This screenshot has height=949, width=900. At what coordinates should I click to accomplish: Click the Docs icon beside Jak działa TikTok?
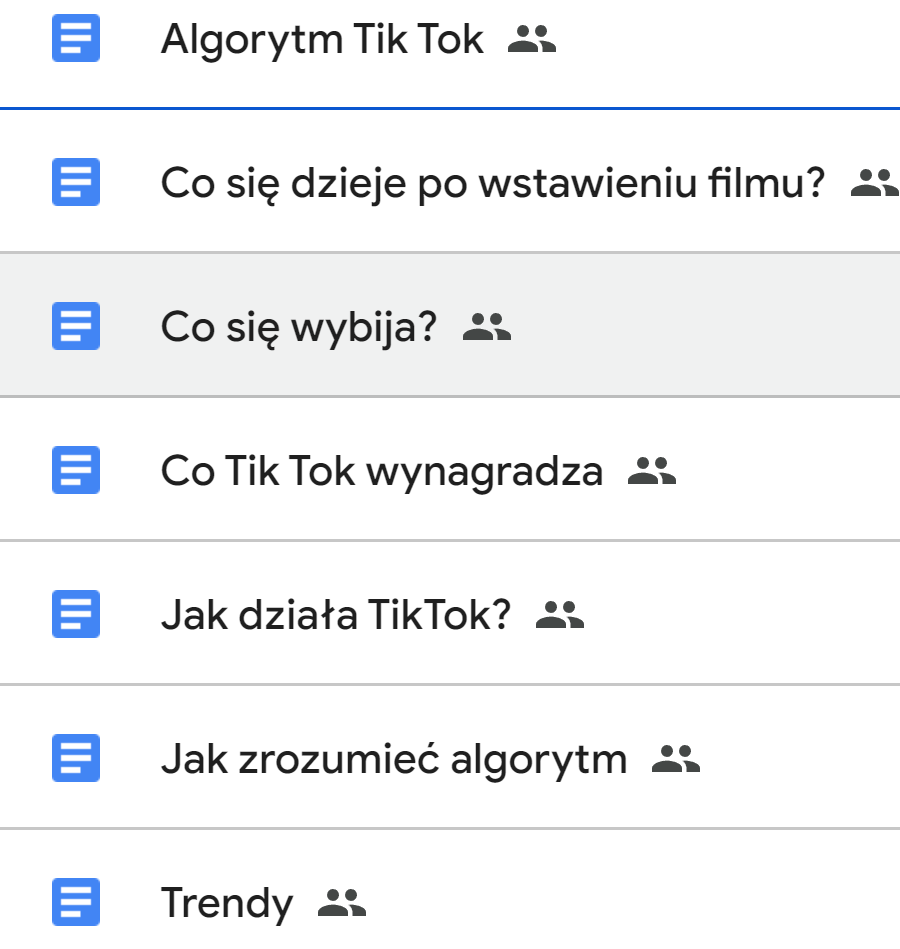76,615
